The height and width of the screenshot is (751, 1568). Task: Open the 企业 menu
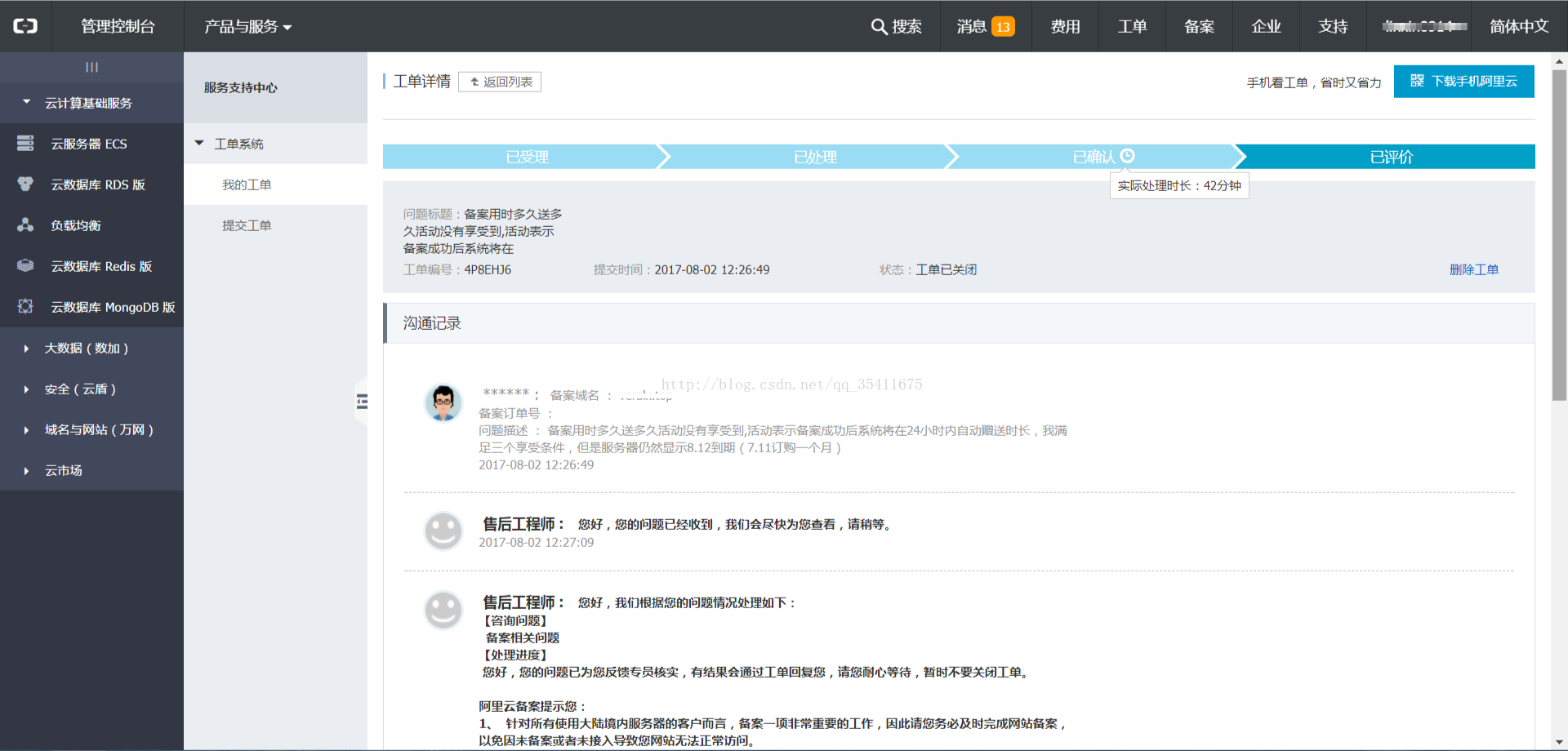(x=1267, y=27)
